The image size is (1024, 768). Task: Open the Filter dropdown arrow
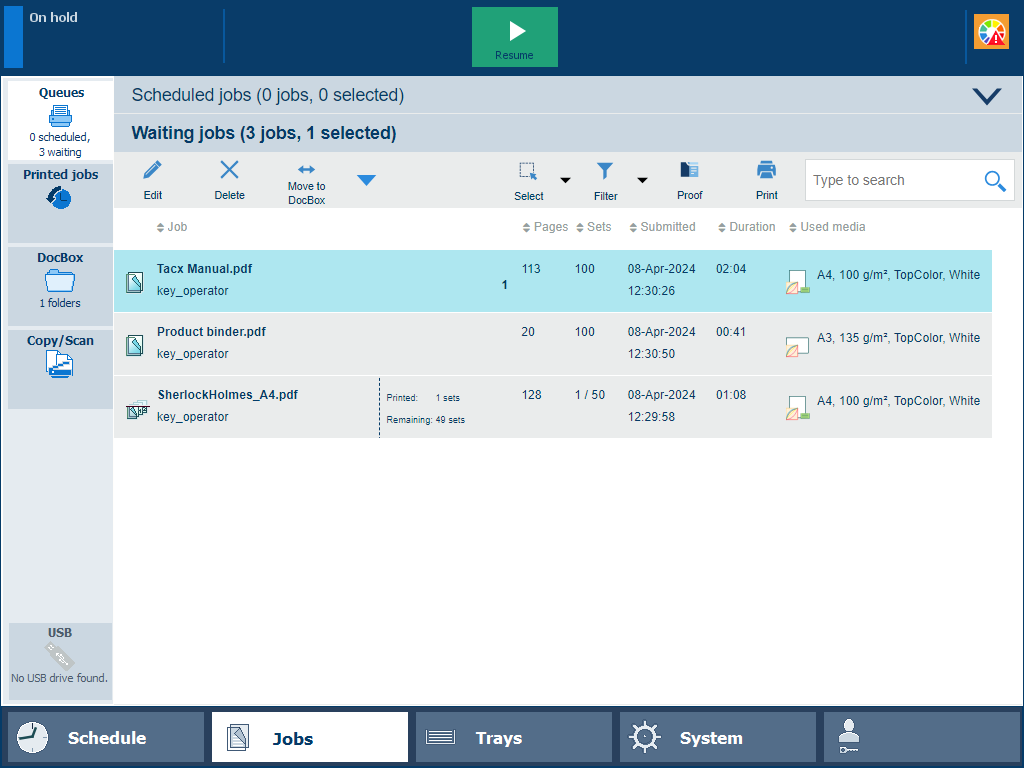click(642, 181)
